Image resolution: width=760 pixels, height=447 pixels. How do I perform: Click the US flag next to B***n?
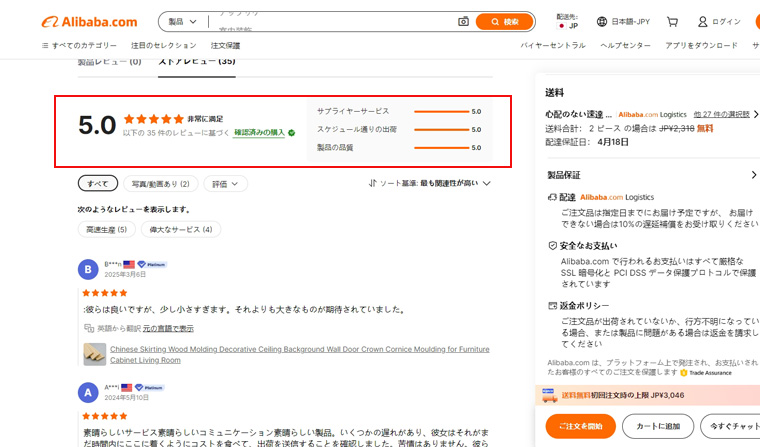129,264
